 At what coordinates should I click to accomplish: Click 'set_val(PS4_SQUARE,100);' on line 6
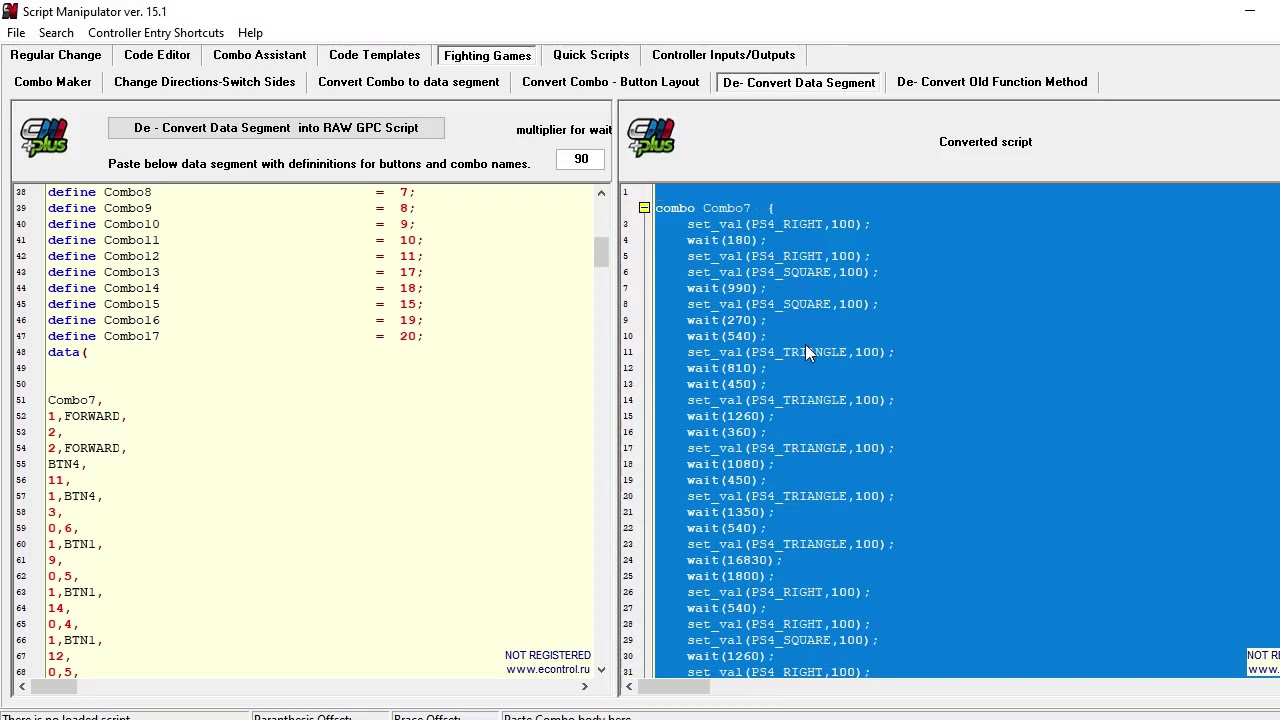coord(782,272)
